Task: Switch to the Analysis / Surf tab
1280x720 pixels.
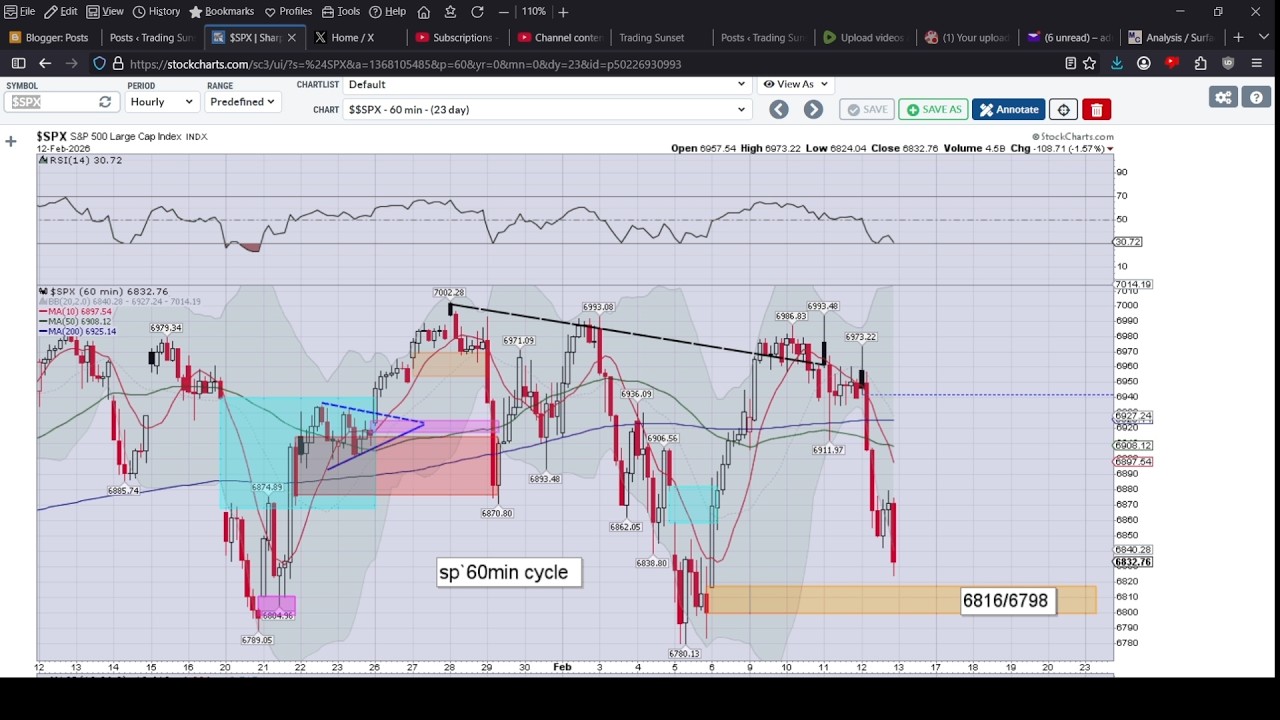Action: coord(1169,38)
